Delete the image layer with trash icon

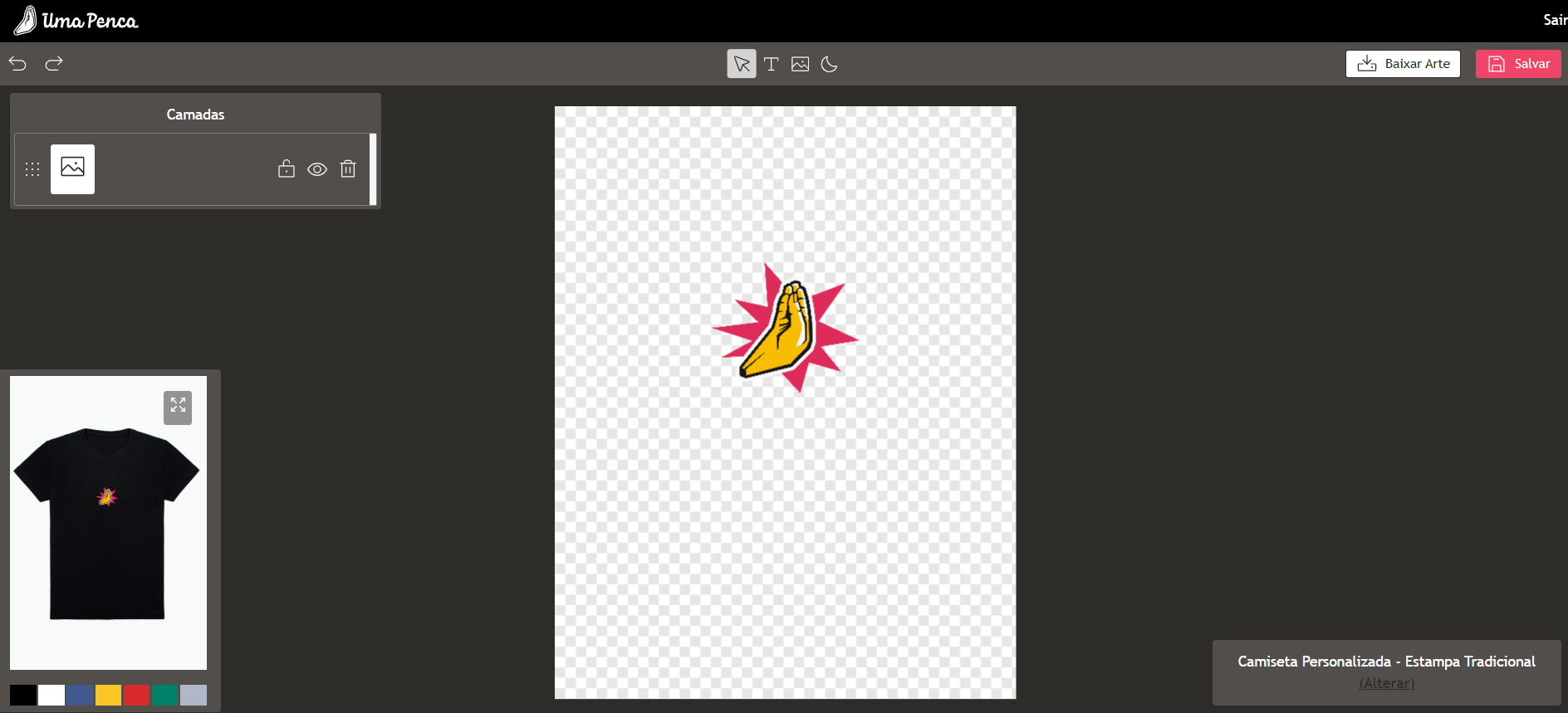[x=348, y=169]
